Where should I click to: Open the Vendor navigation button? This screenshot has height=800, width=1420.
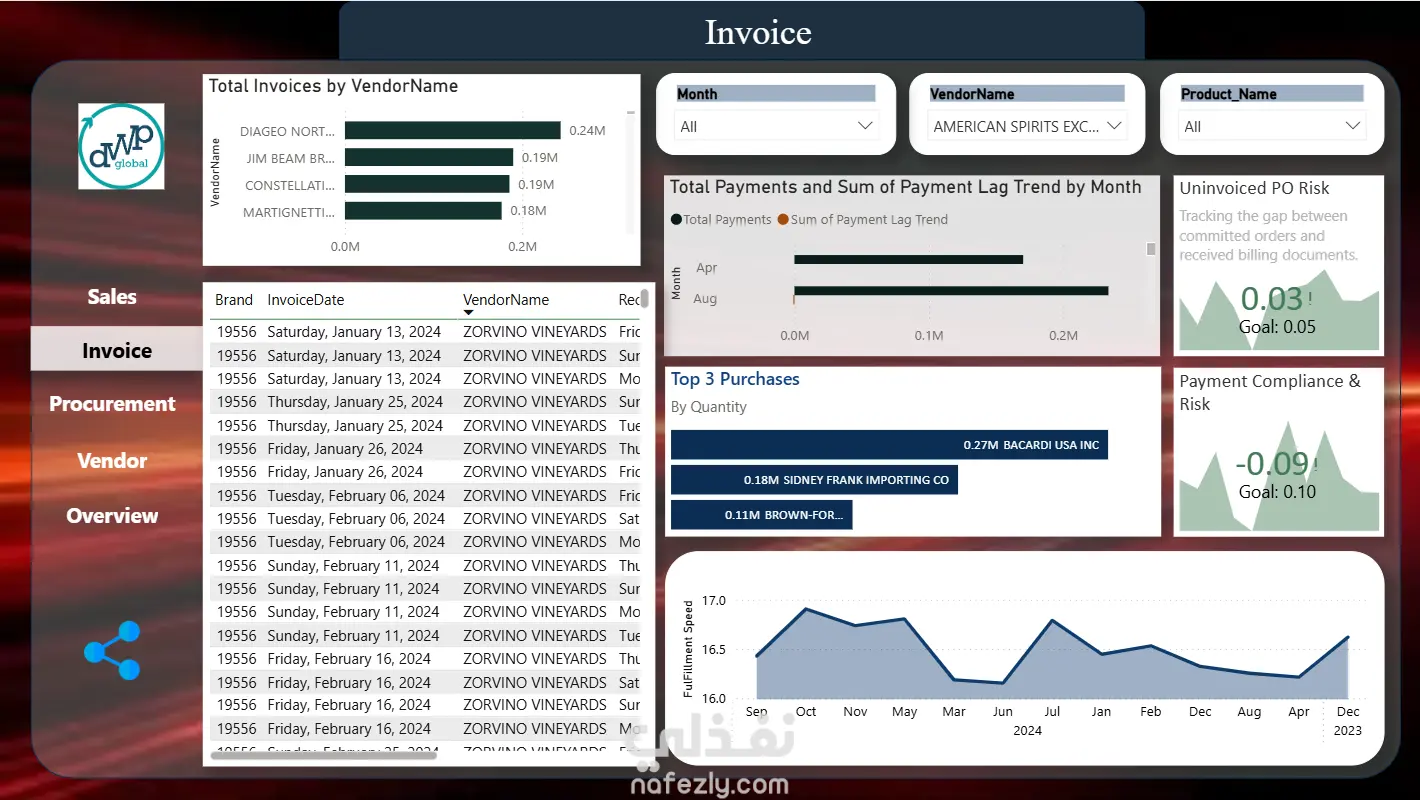(x=112, y=461)
